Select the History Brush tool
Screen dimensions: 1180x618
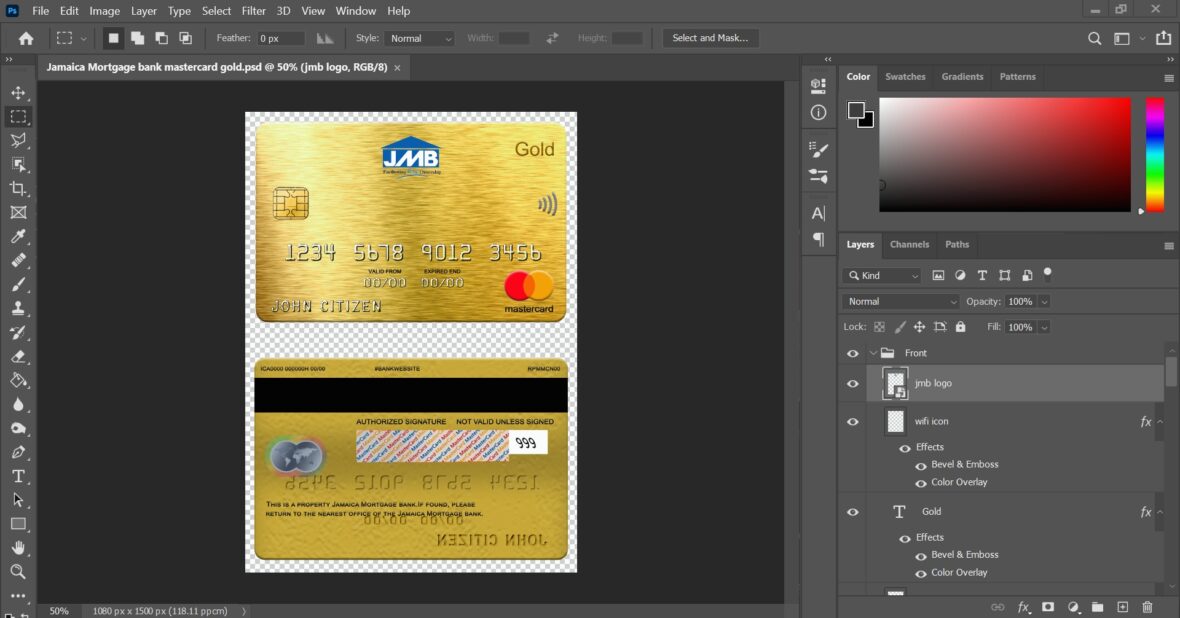[18, 332]
